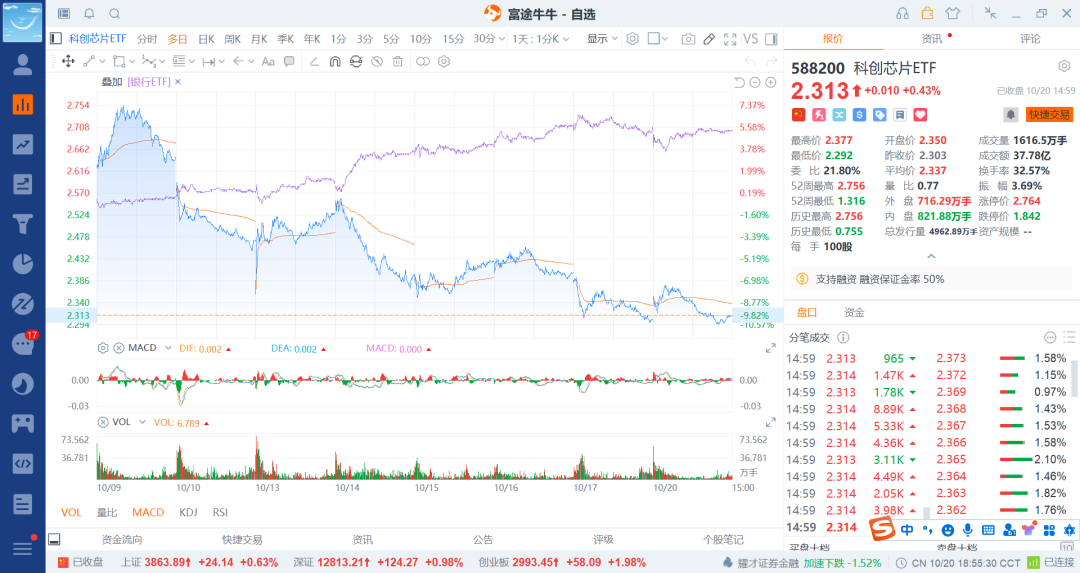Delete drawings with trash icon
Image resolution: width=1080 pixels, height=573 pixels.
[397, 61]
